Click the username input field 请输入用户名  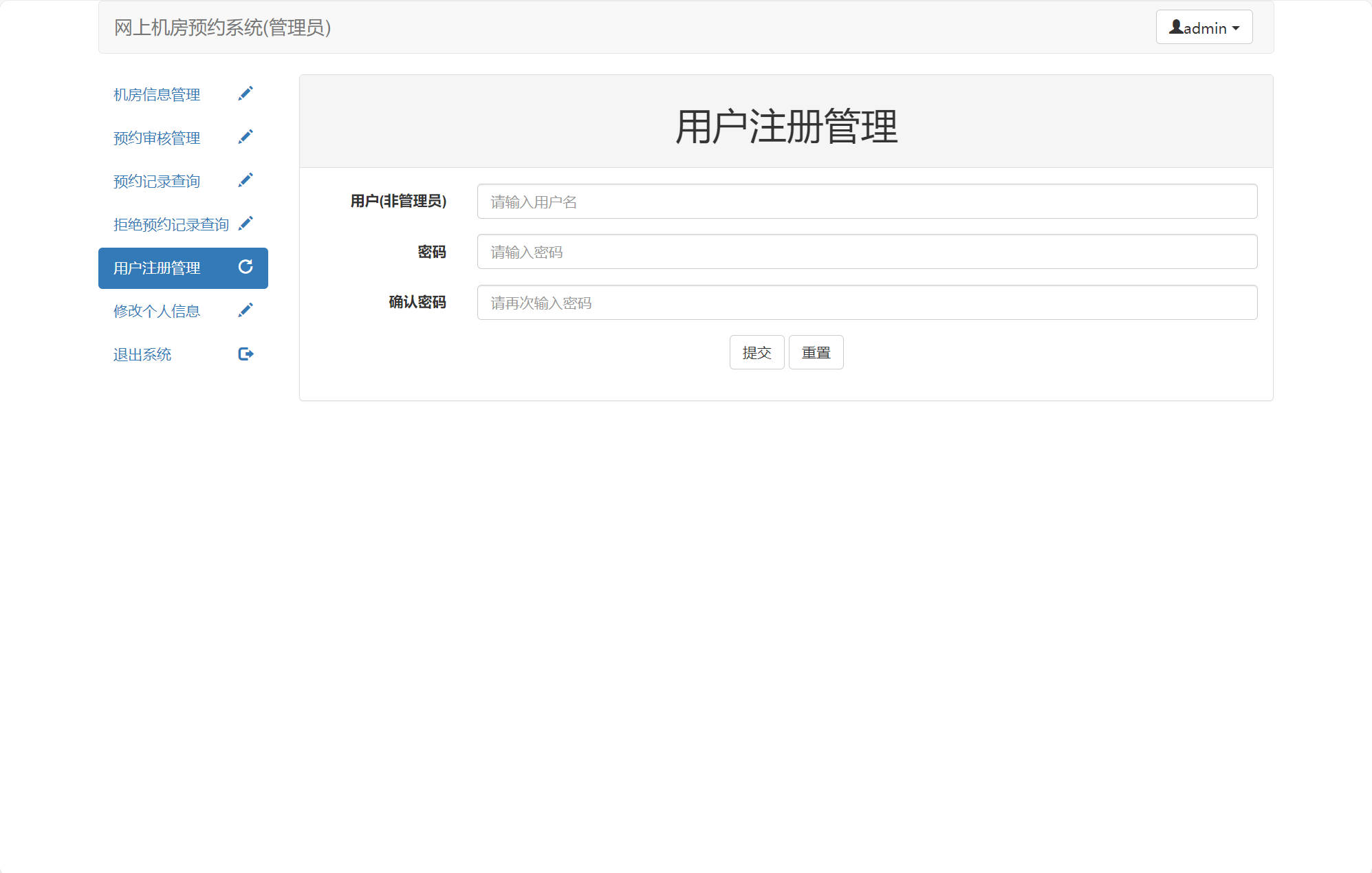[x=867, y=201]
